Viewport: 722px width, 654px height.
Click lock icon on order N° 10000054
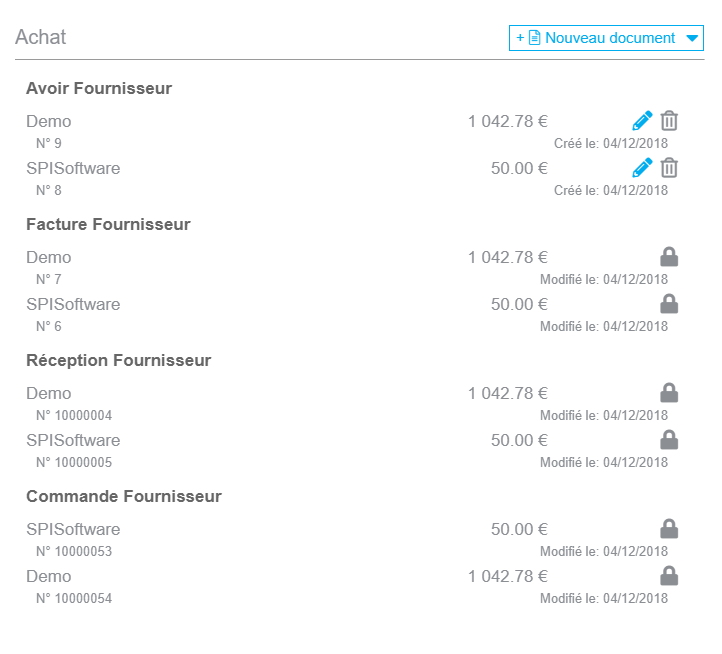[x=669, y=575]
